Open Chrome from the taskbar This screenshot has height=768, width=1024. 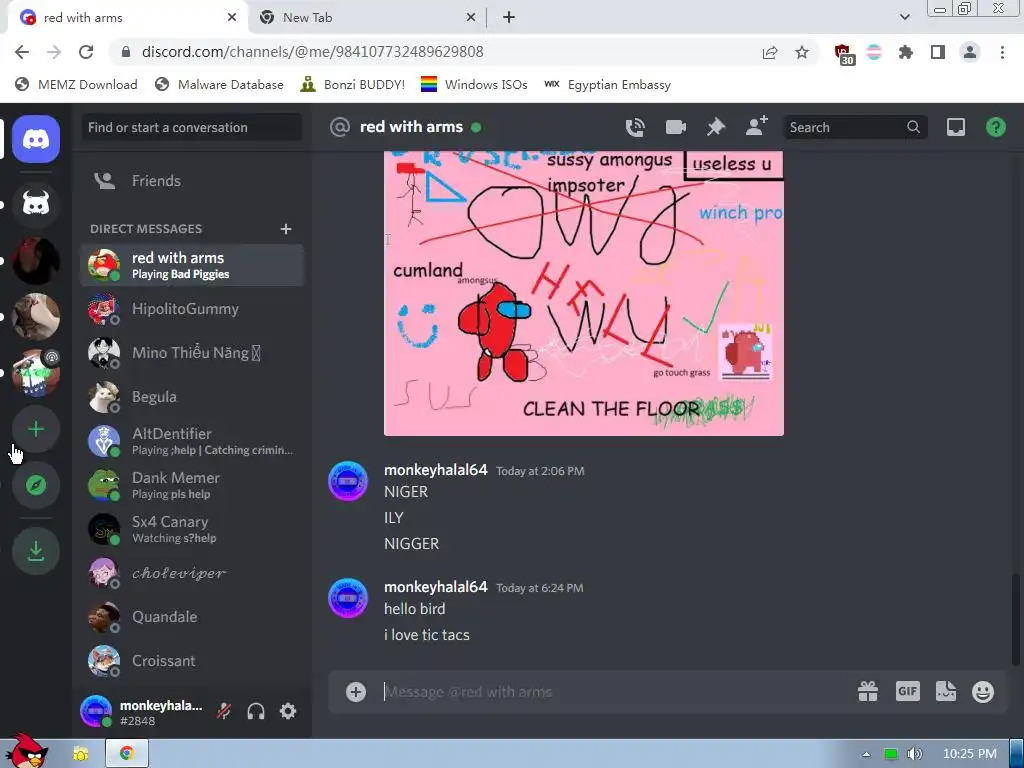click(127, 754)
